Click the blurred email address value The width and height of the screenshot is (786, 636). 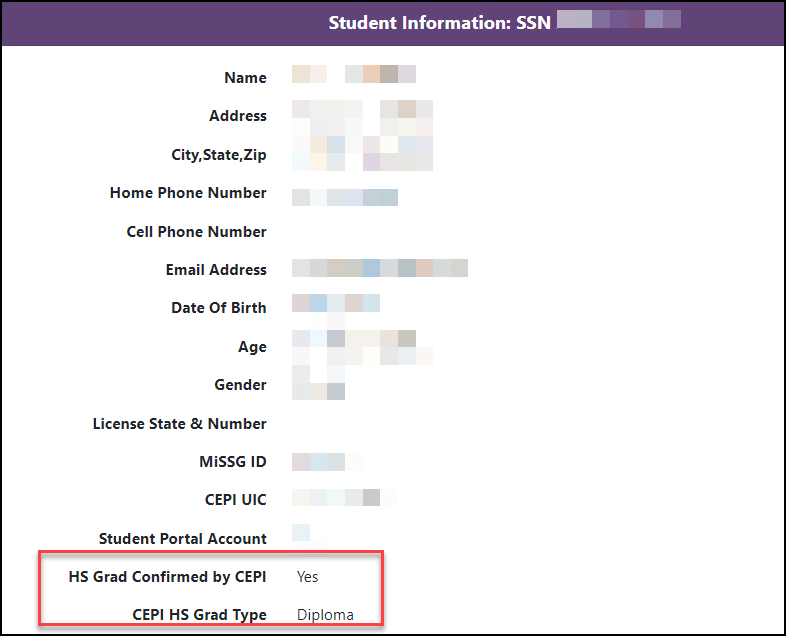(x=379, y=269)
